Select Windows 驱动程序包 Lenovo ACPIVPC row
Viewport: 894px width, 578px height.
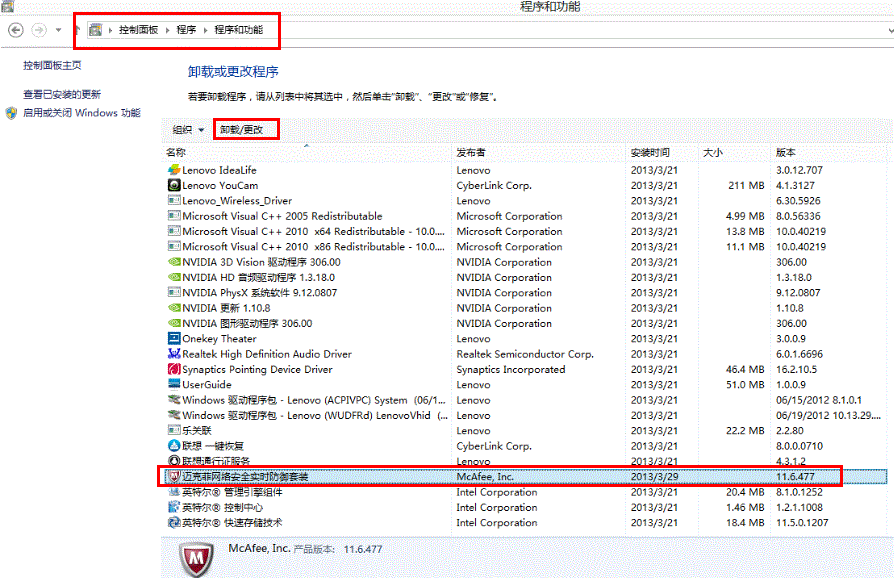point(525,400)
